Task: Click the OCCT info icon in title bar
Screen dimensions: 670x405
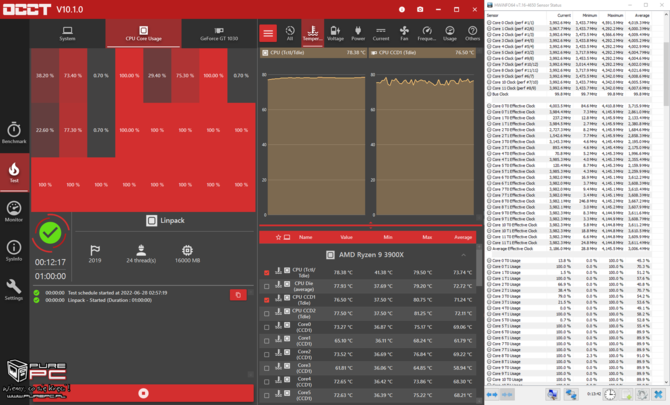Action: click(x=402, y=9)
